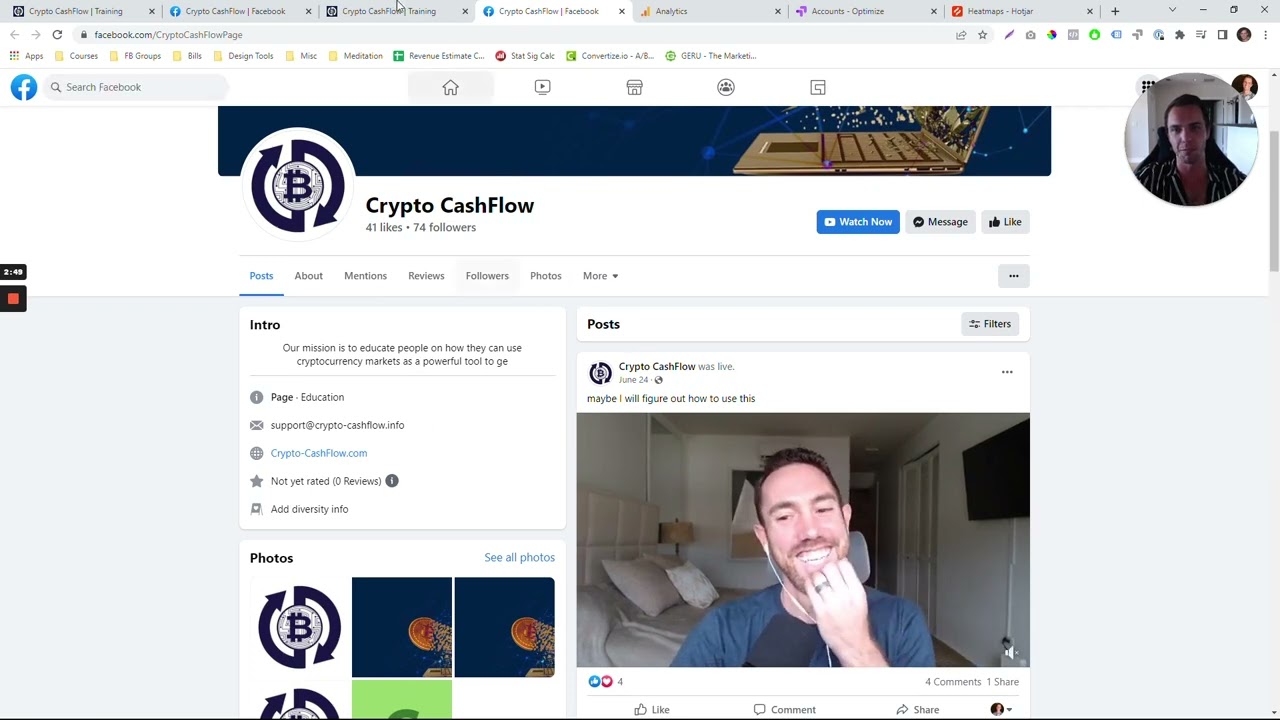Image resolution: width=1280 pixels, height=720 pixels.
Task: Reload the page
Action: [57, 35]
